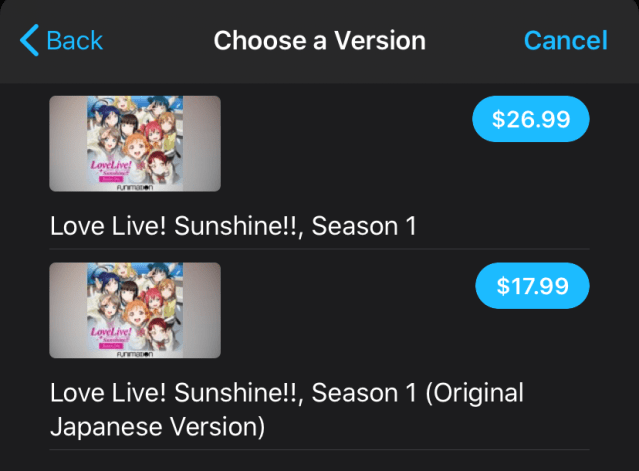Click the Funimation logo on the second thumbnail

tap(136, 352)
